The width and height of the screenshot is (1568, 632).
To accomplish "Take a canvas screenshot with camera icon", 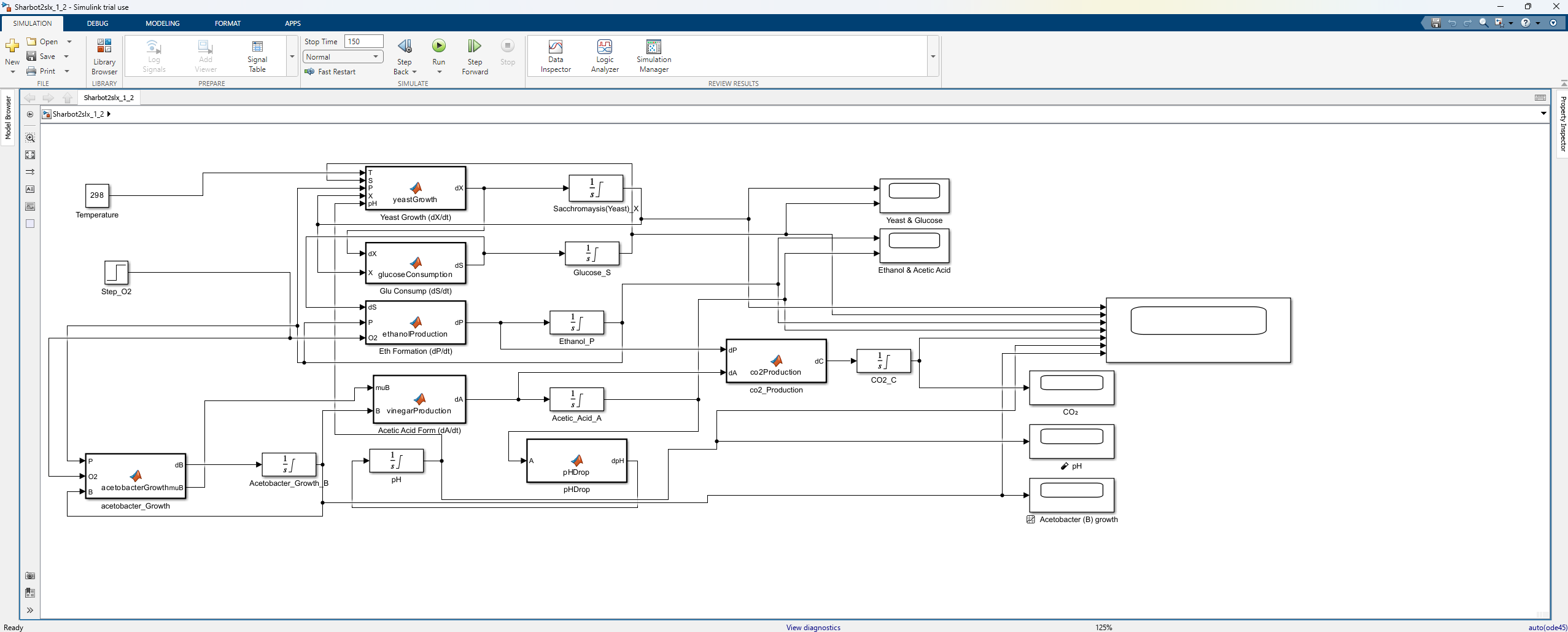I will [x=30, y=575].
